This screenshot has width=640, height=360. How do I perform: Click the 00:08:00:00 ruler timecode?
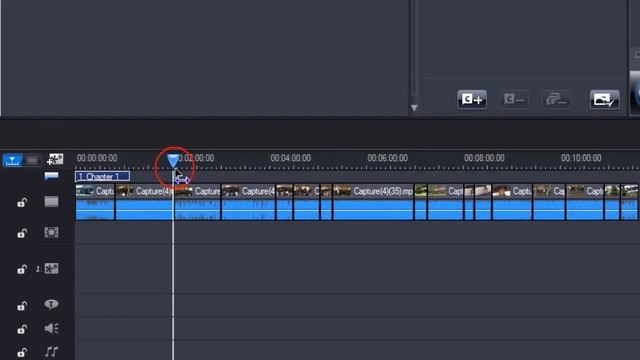tap(484, 158)
